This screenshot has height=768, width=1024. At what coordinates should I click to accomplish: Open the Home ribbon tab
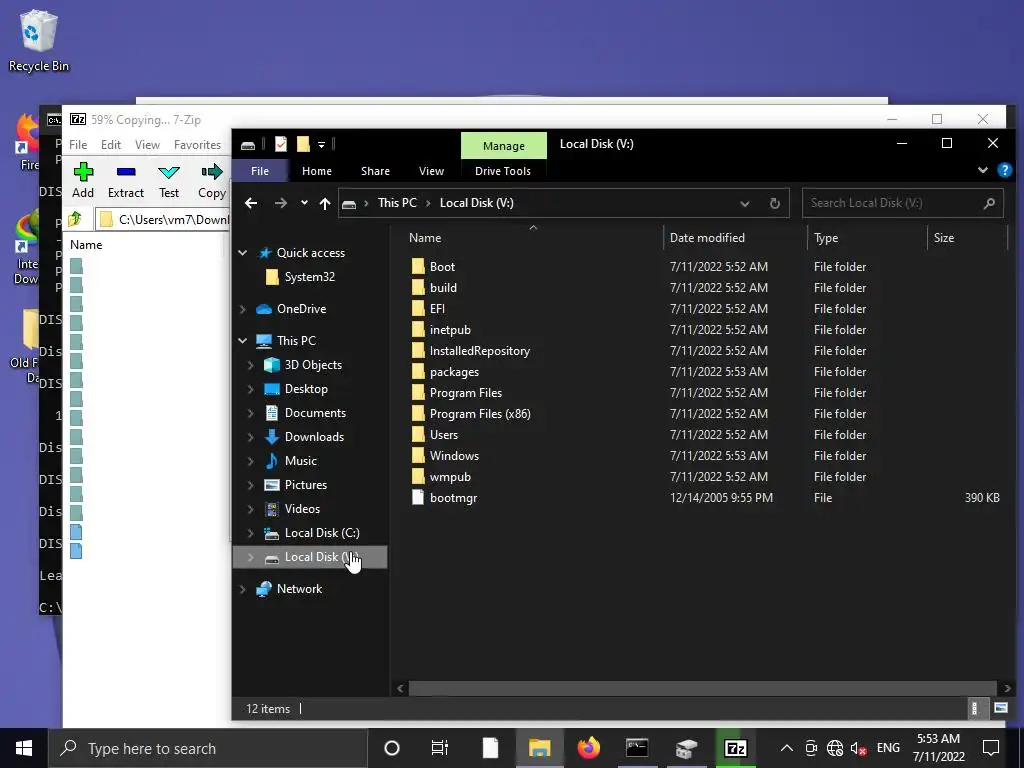317,171
